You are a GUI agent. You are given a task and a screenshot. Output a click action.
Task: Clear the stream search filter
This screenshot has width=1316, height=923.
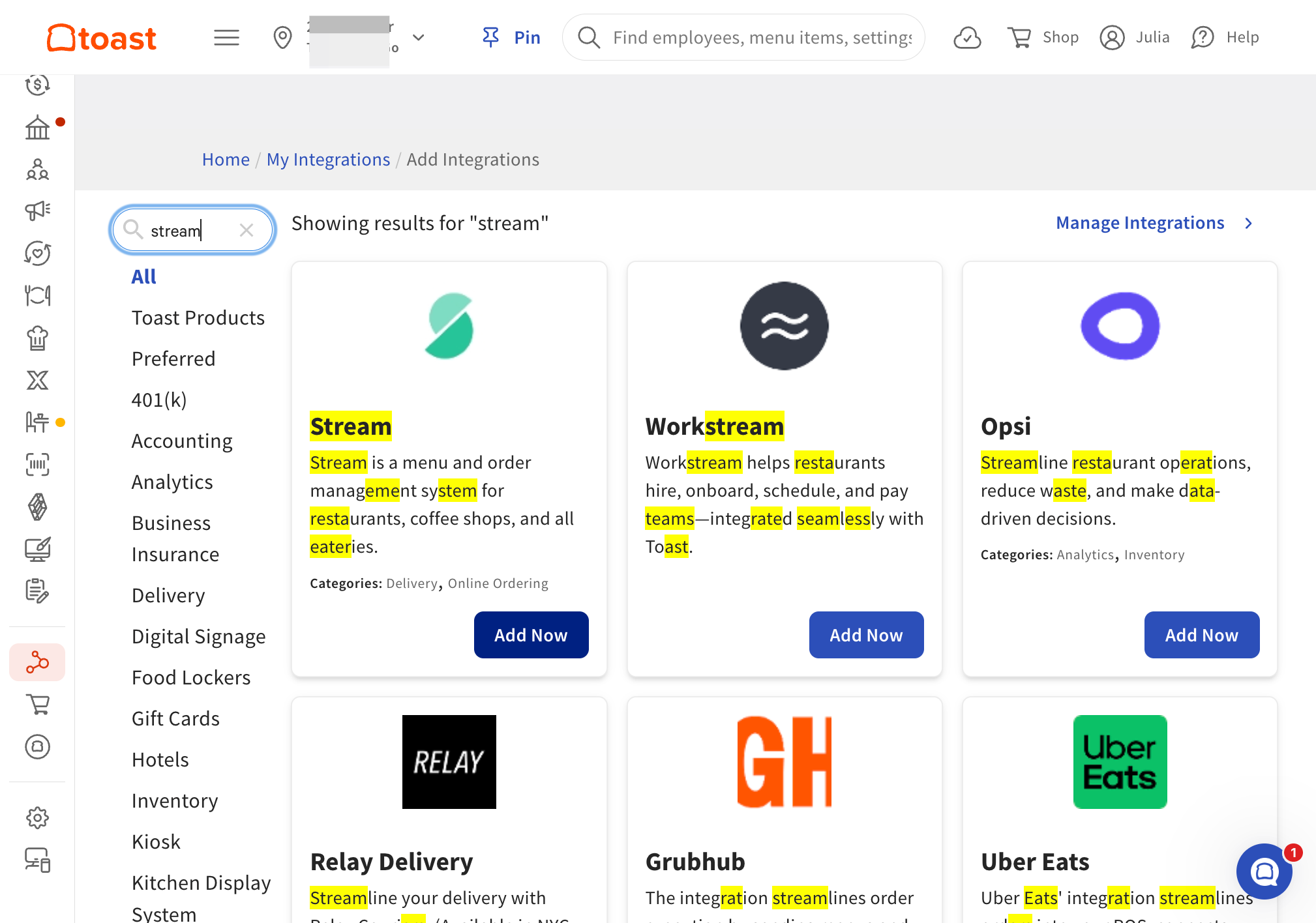pyautogui.click(x=247, y=230)
